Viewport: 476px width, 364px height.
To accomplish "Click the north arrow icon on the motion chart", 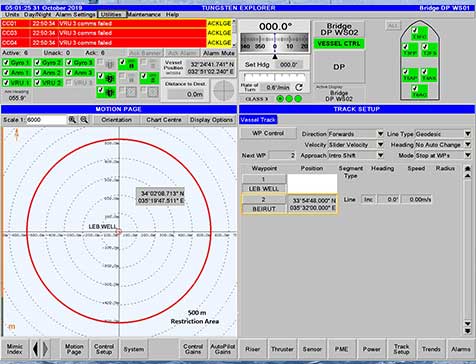I will point(17,135).
